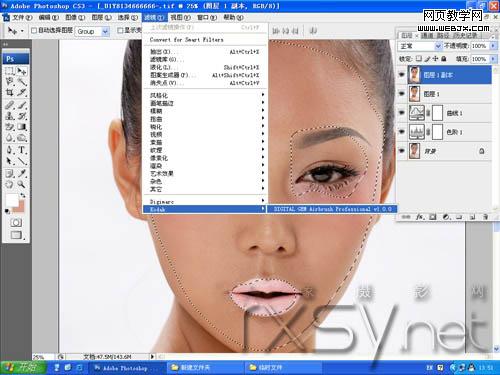The height and width of the screenshot is (375, 500).
Task: Click the curves layer mask thumbnail
Action: click(x=437, y=113)
